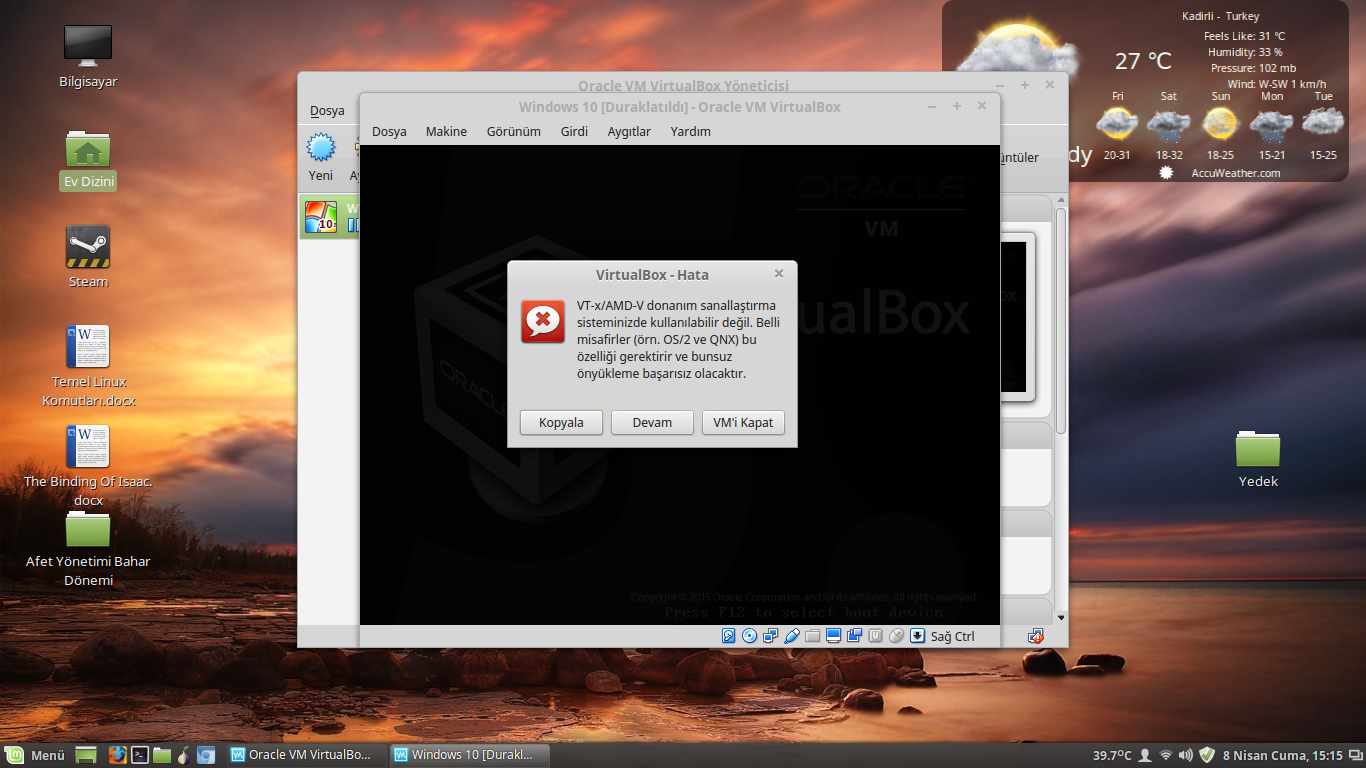
Task: Click the warning icon in VirtualBox Manager status bar
Action: click(1036, 636)
